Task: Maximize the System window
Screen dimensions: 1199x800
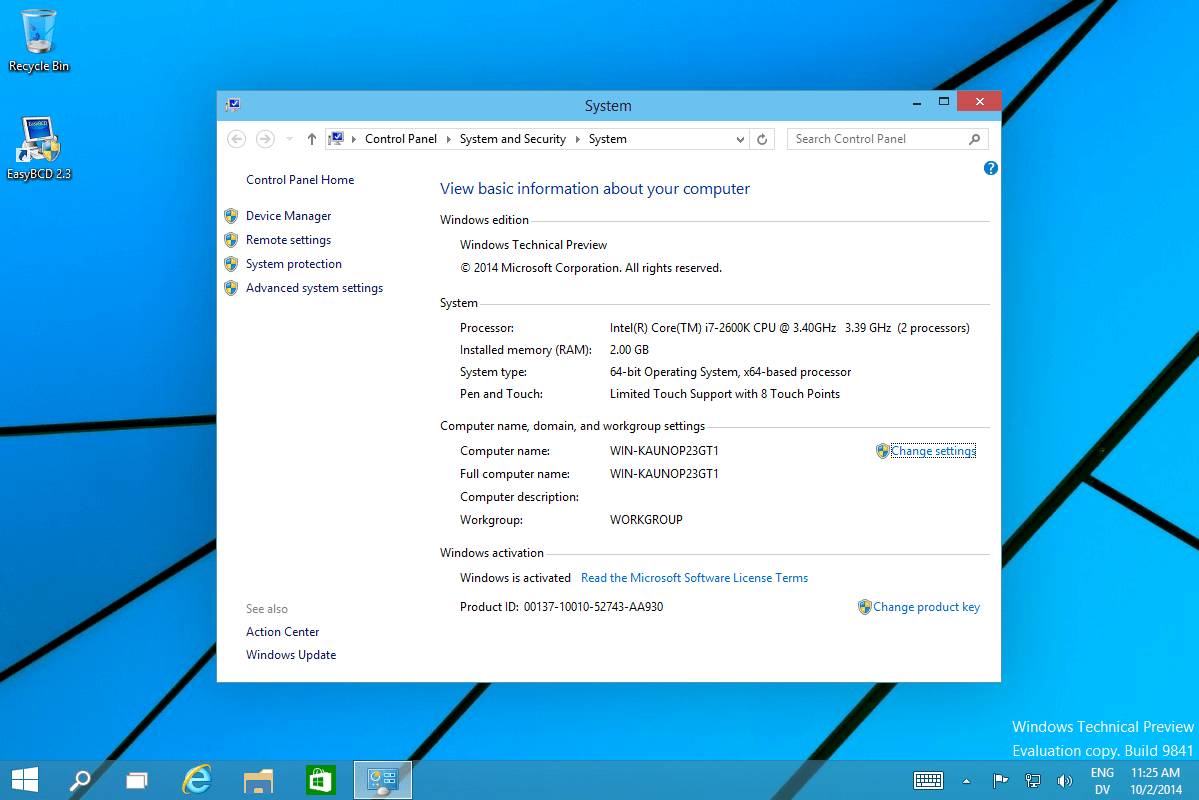Action: pos(944,102)
